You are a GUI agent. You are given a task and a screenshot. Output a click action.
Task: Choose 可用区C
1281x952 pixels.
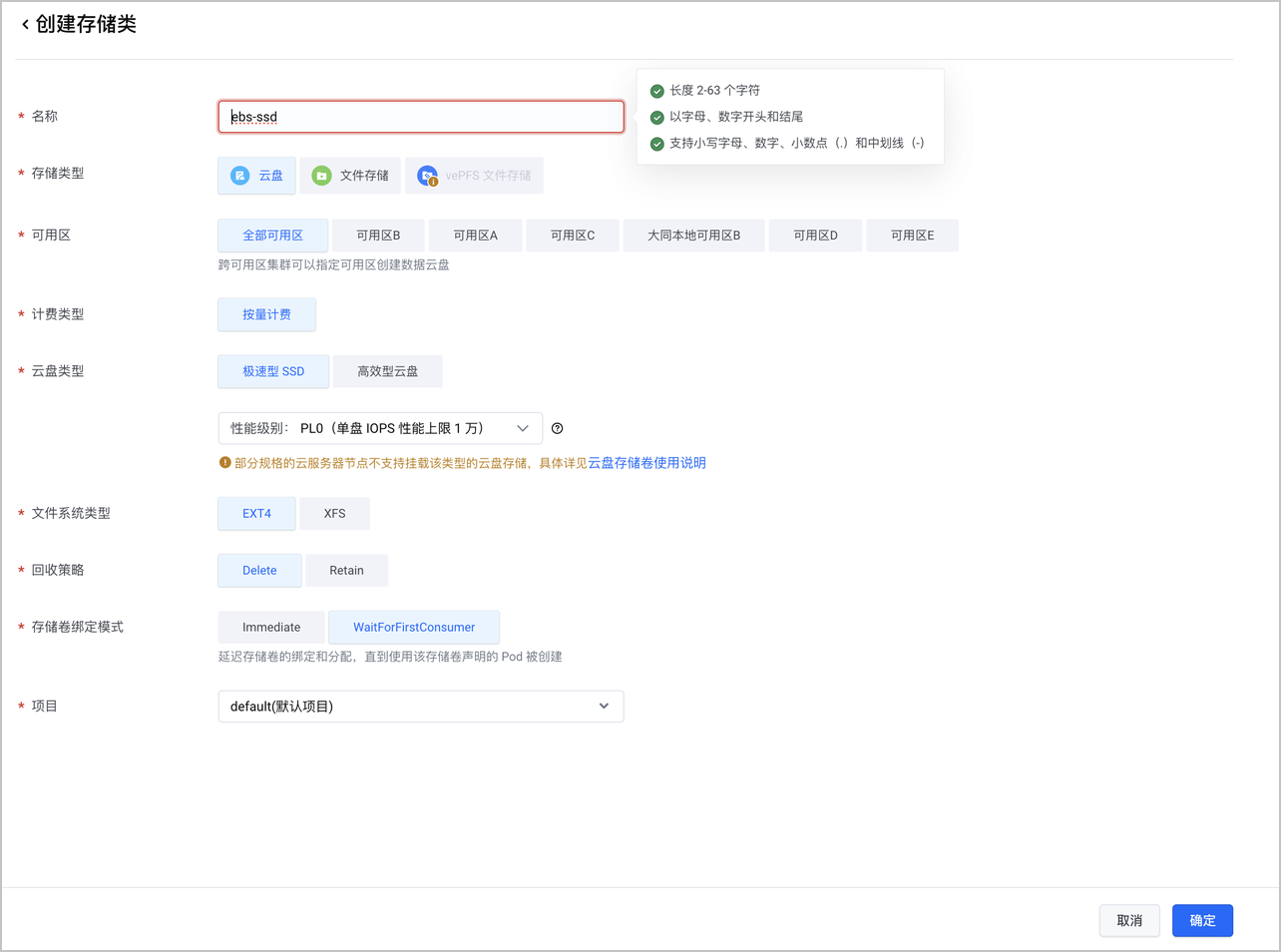[x=573, y=236]
